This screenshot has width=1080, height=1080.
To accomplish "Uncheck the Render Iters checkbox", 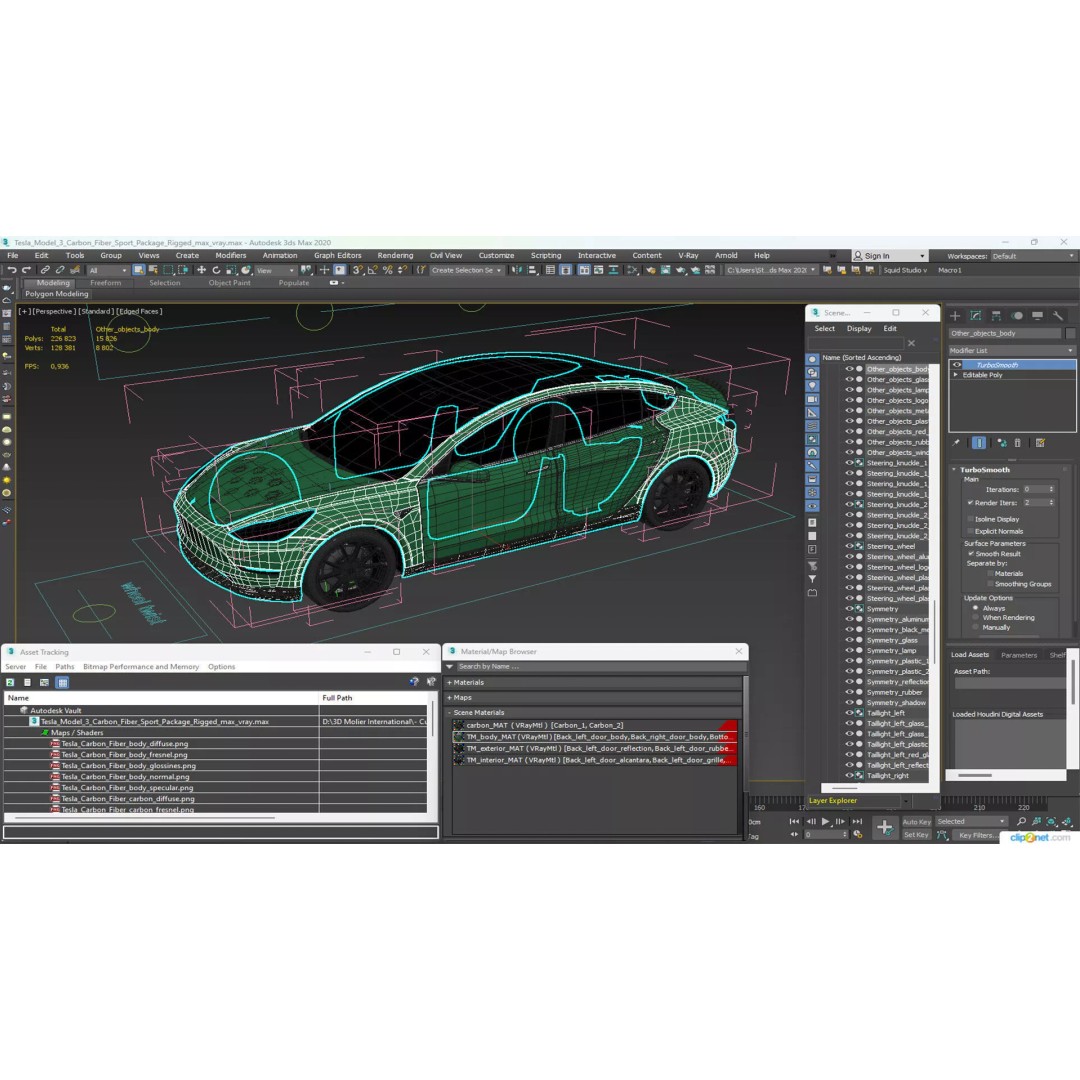I will tap(970, 503).
